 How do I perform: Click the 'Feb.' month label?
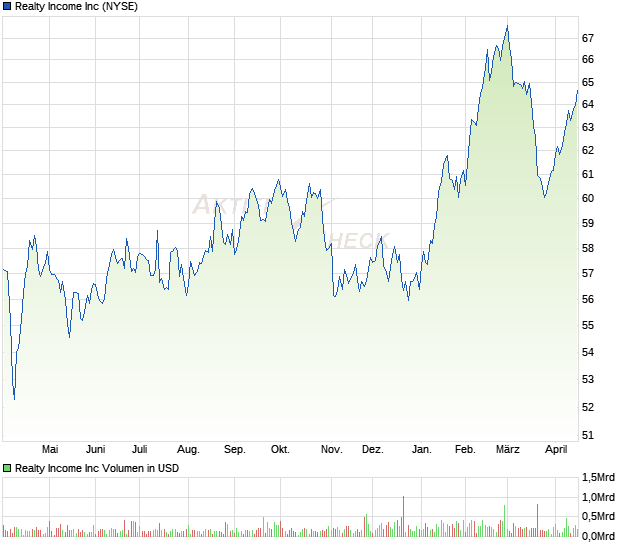pyautogui.click(x=465, y=450)
